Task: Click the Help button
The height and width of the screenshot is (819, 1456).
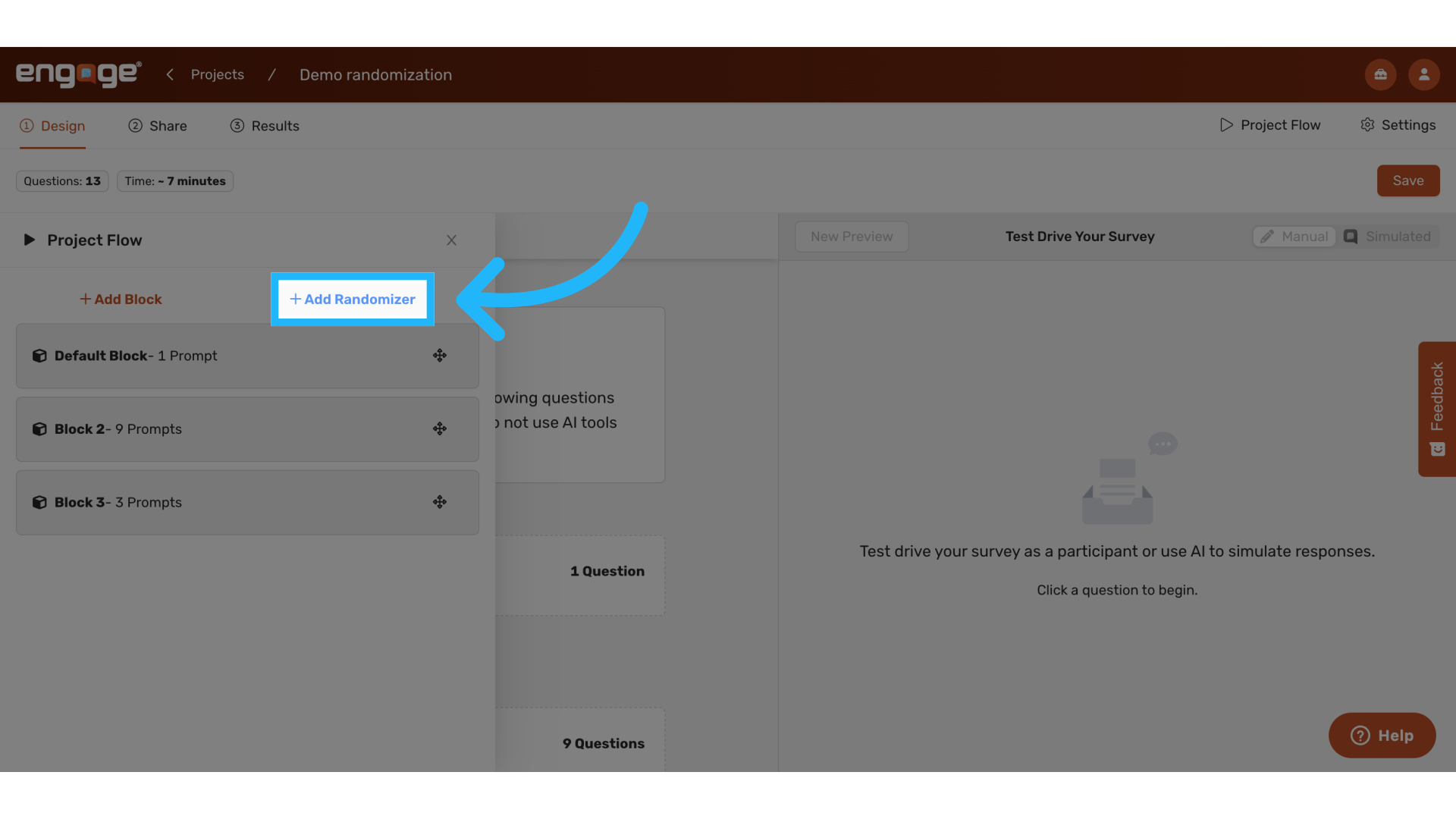Action: [x=1382, y=736]
